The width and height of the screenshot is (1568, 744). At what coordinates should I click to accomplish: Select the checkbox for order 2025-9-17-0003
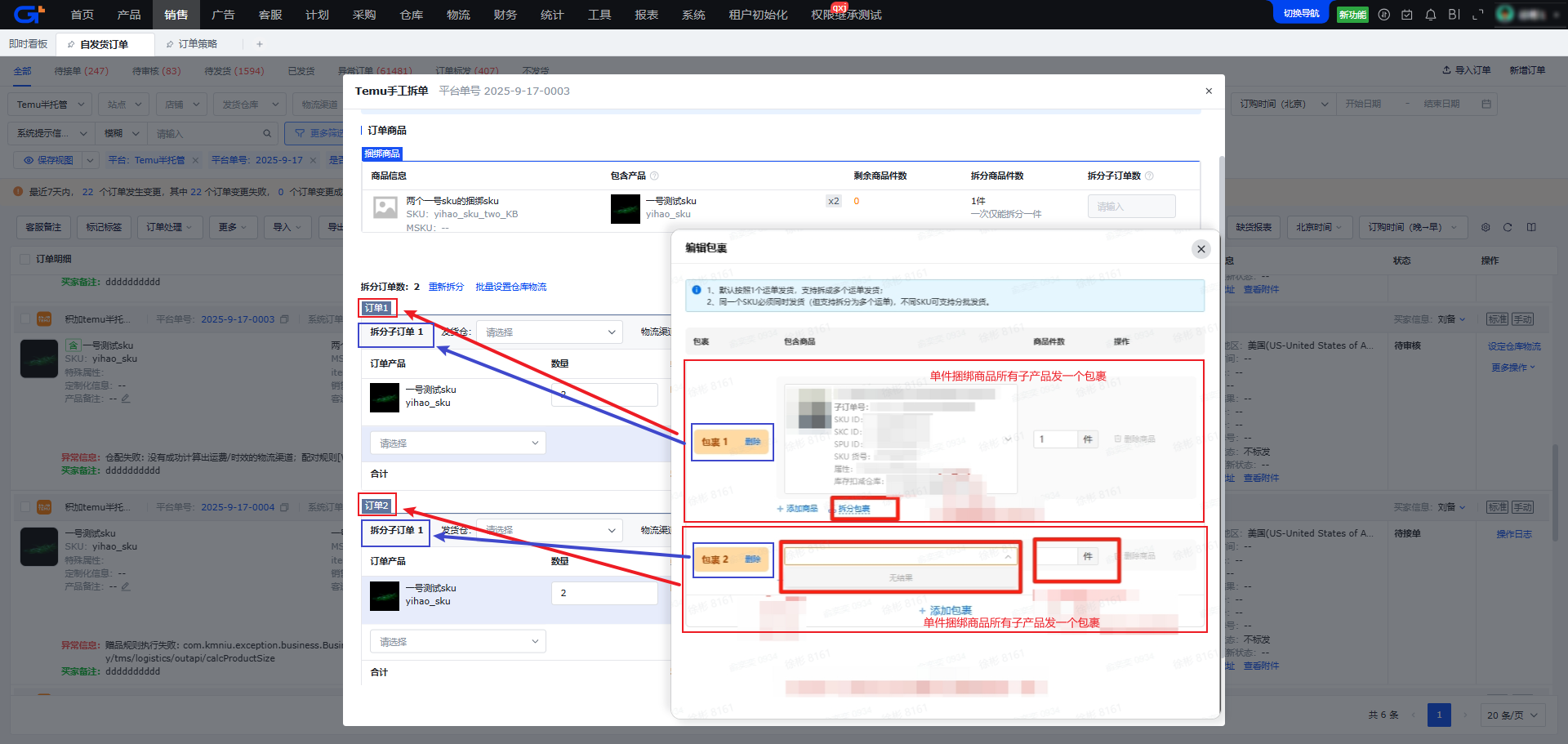24,319
